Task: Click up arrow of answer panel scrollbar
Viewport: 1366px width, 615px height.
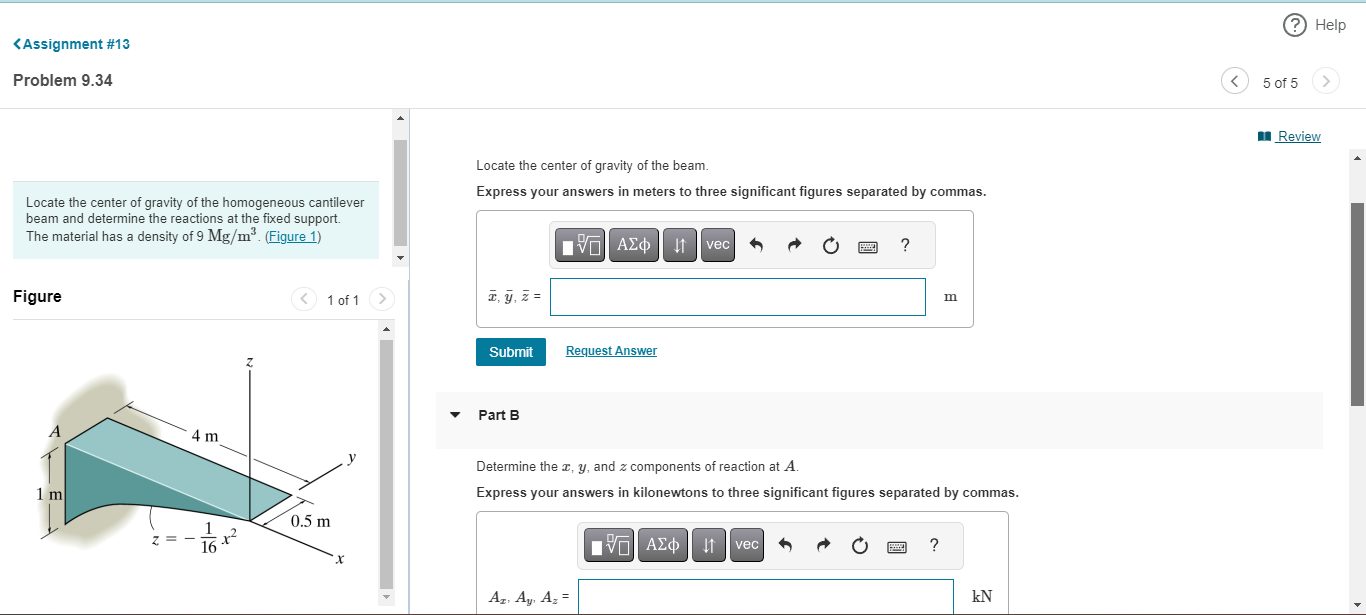Action: point(1357,157)
